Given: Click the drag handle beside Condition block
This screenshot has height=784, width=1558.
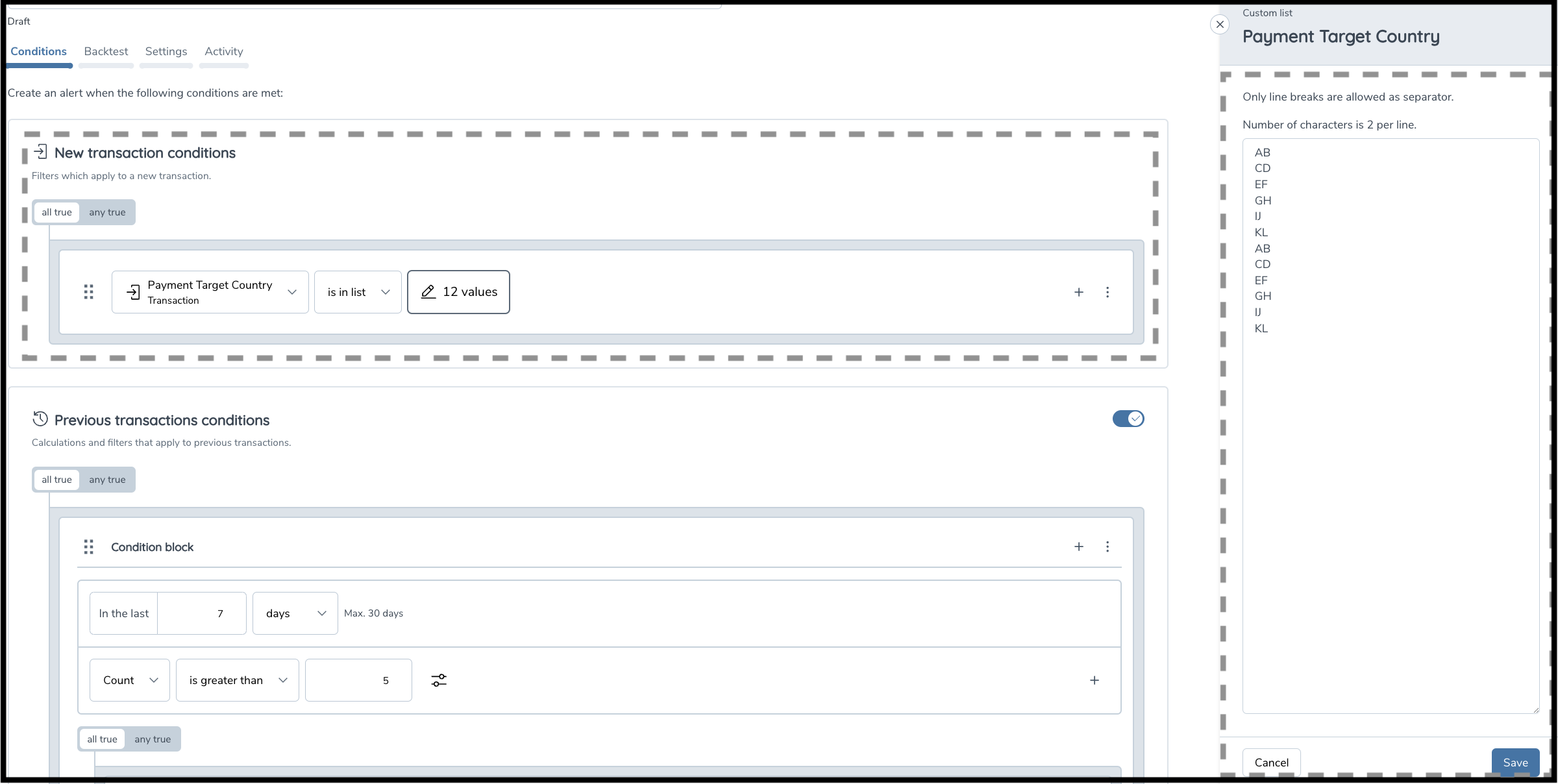Looking at the screenshot, I should pos(89,547).
